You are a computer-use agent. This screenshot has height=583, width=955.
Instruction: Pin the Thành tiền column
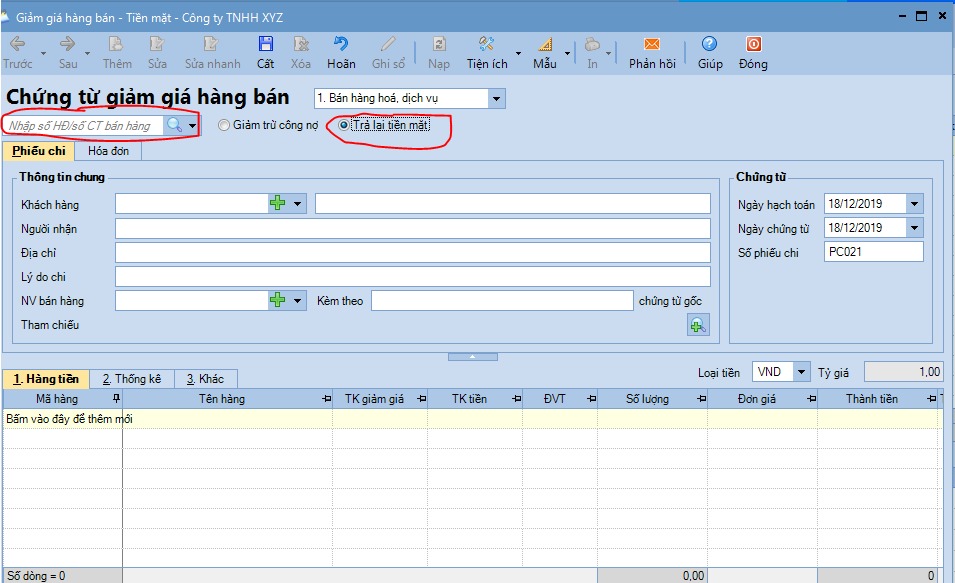pos(931,399)
